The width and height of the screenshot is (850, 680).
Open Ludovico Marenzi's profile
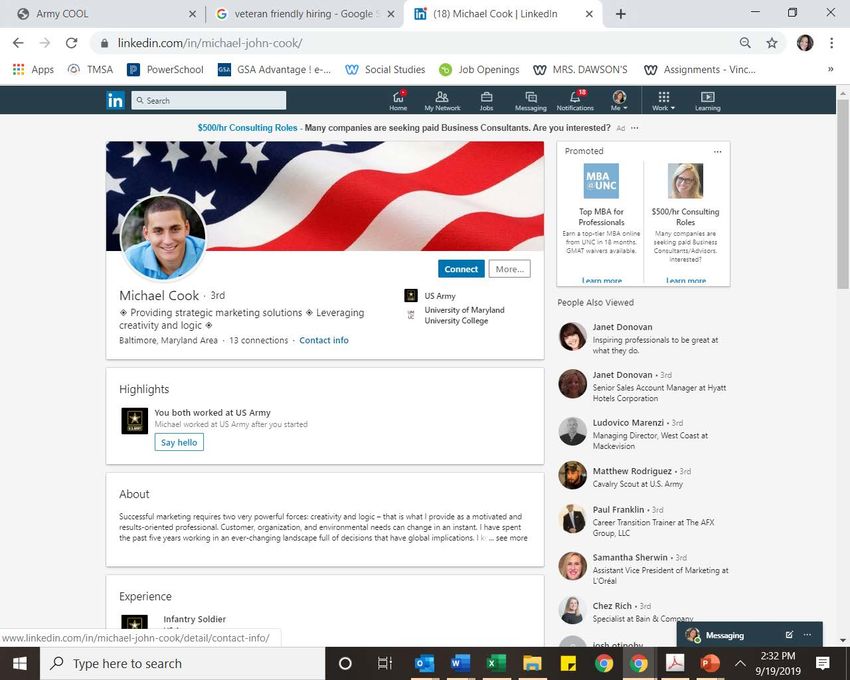pos(628,423)
